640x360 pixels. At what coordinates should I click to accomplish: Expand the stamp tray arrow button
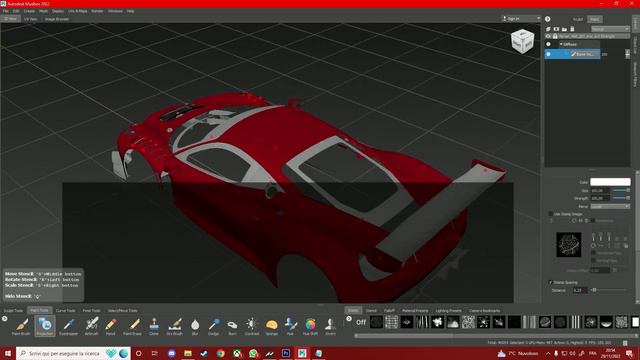tap(349, 318)
